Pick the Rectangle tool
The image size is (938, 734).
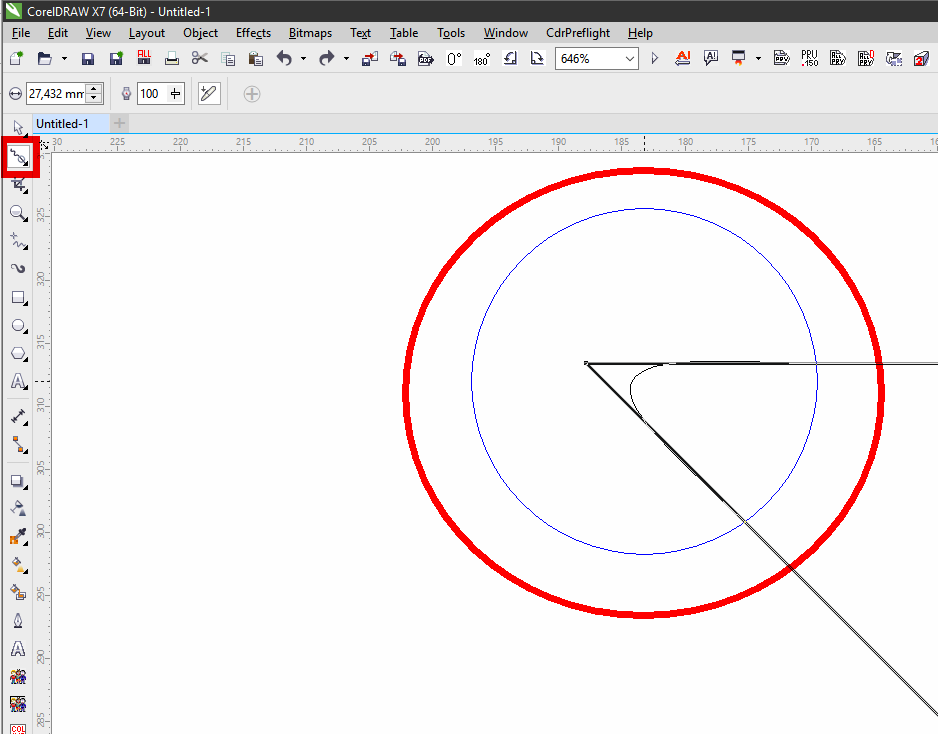[x=18, y=298]
